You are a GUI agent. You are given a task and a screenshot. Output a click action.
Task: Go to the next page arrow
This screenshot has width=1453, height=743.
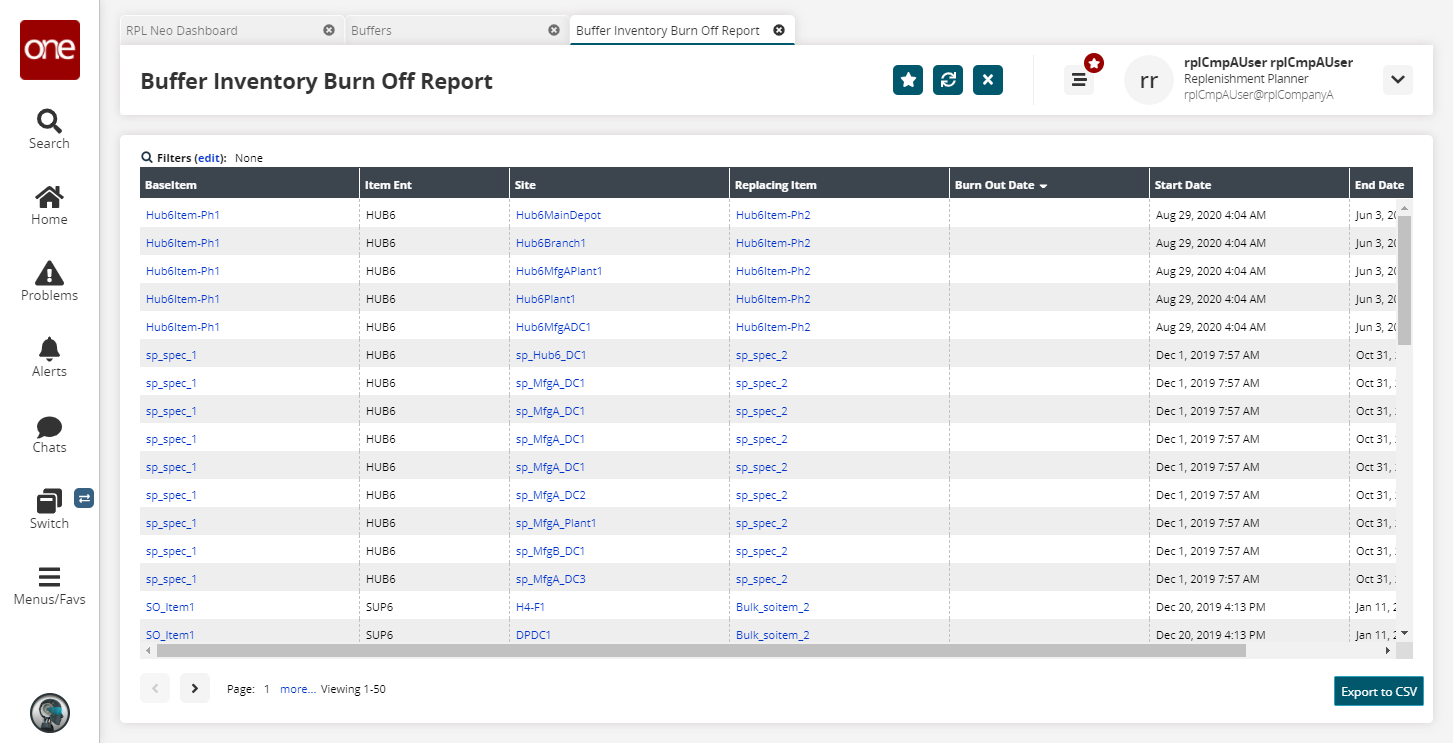point(194,688)
